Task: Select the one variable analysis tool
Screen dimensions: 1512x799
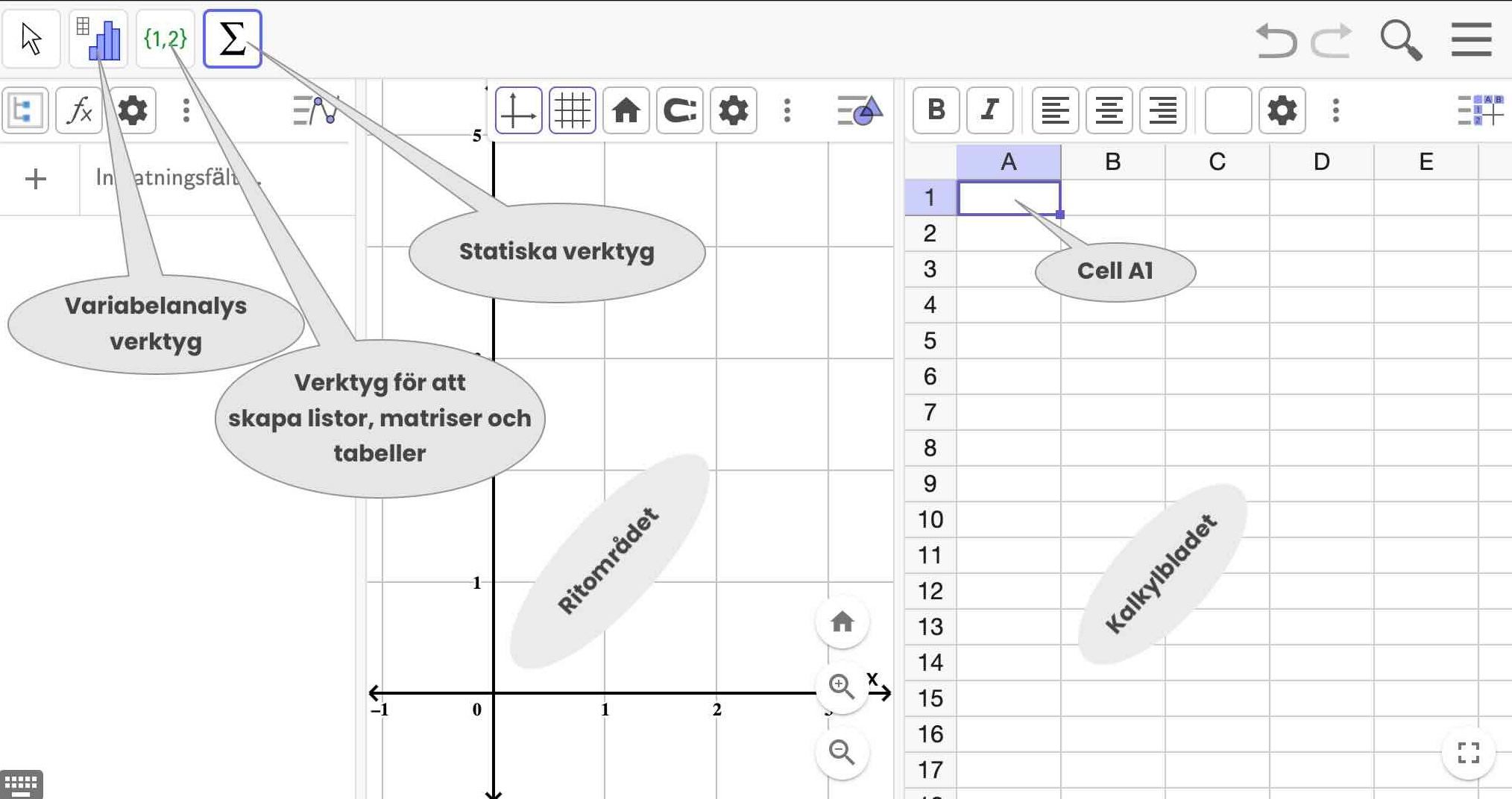Action: 98,39
